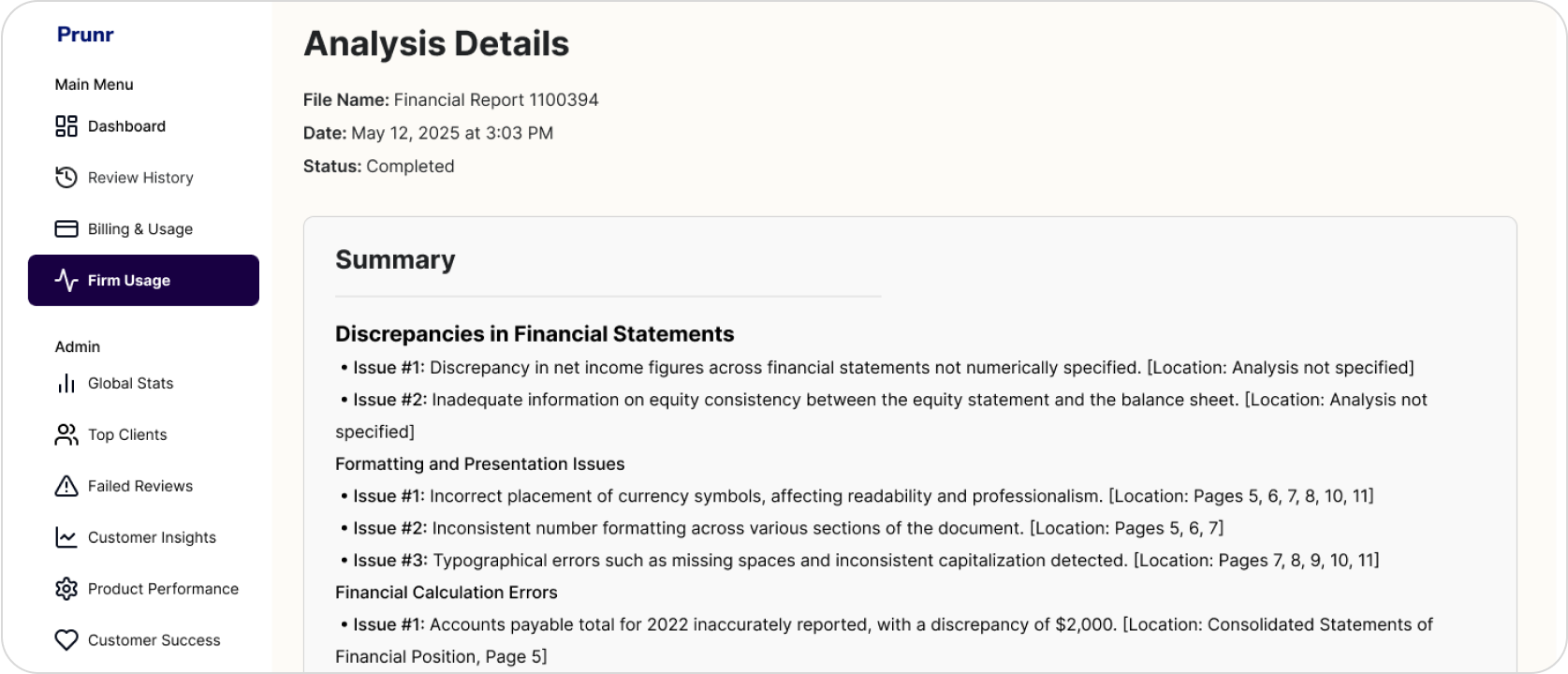The height and width of the screenshot is (674, 1568).
Task: Click the Global Stats bar chart icon
Action: pos(66,384)
